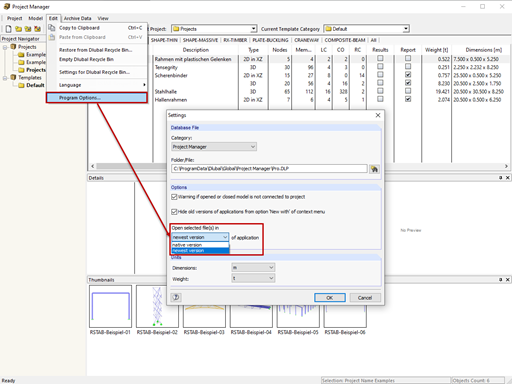Select Copy to Clipboard menu entry
Screen dimensions: 512x384
97,28
